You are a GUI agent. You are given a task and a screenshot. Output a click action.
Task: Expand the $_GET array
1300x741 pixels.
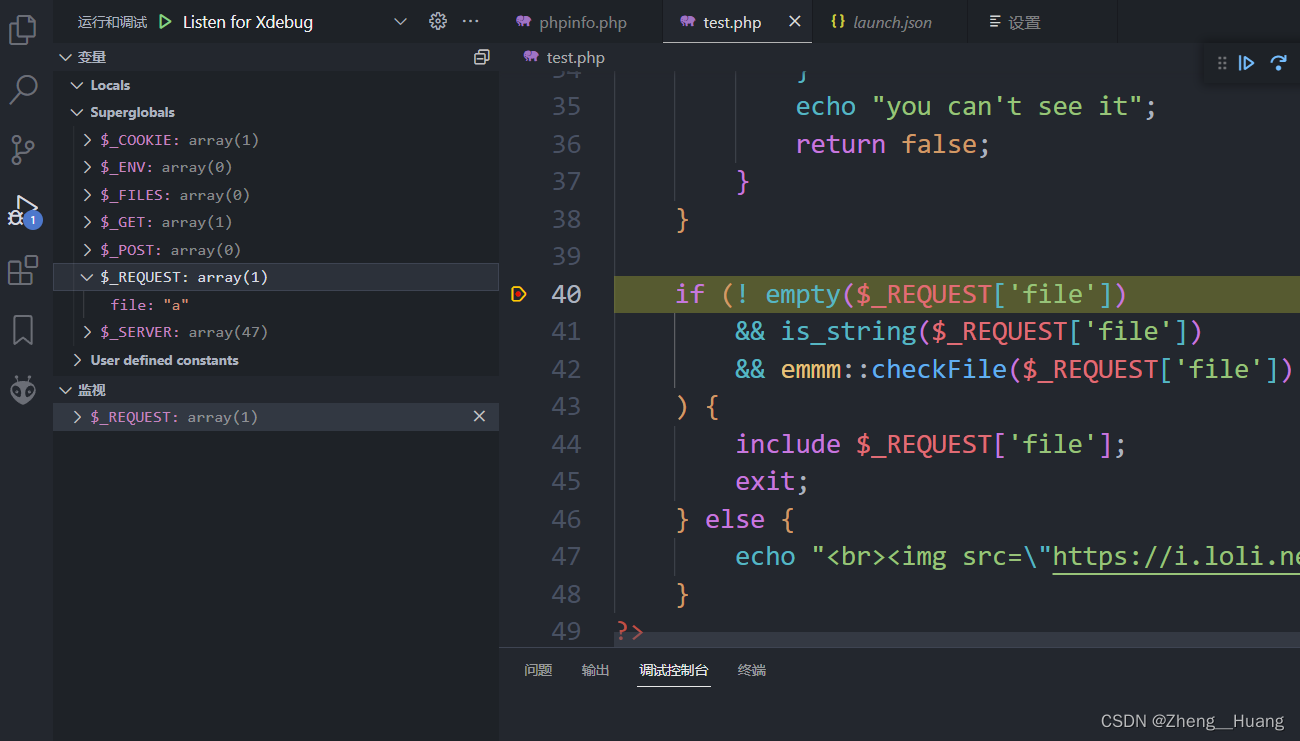tap(88, 222)
